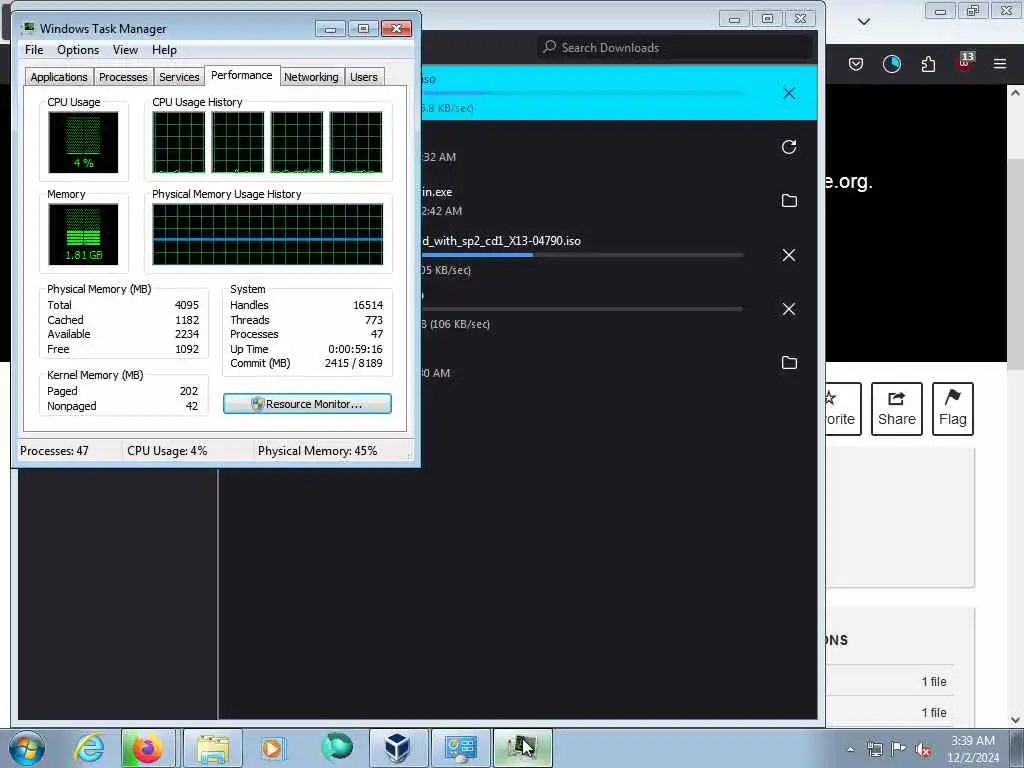Open the View menu in Task Manager
Screen dimensions: 1024x768
pos(125,50)
